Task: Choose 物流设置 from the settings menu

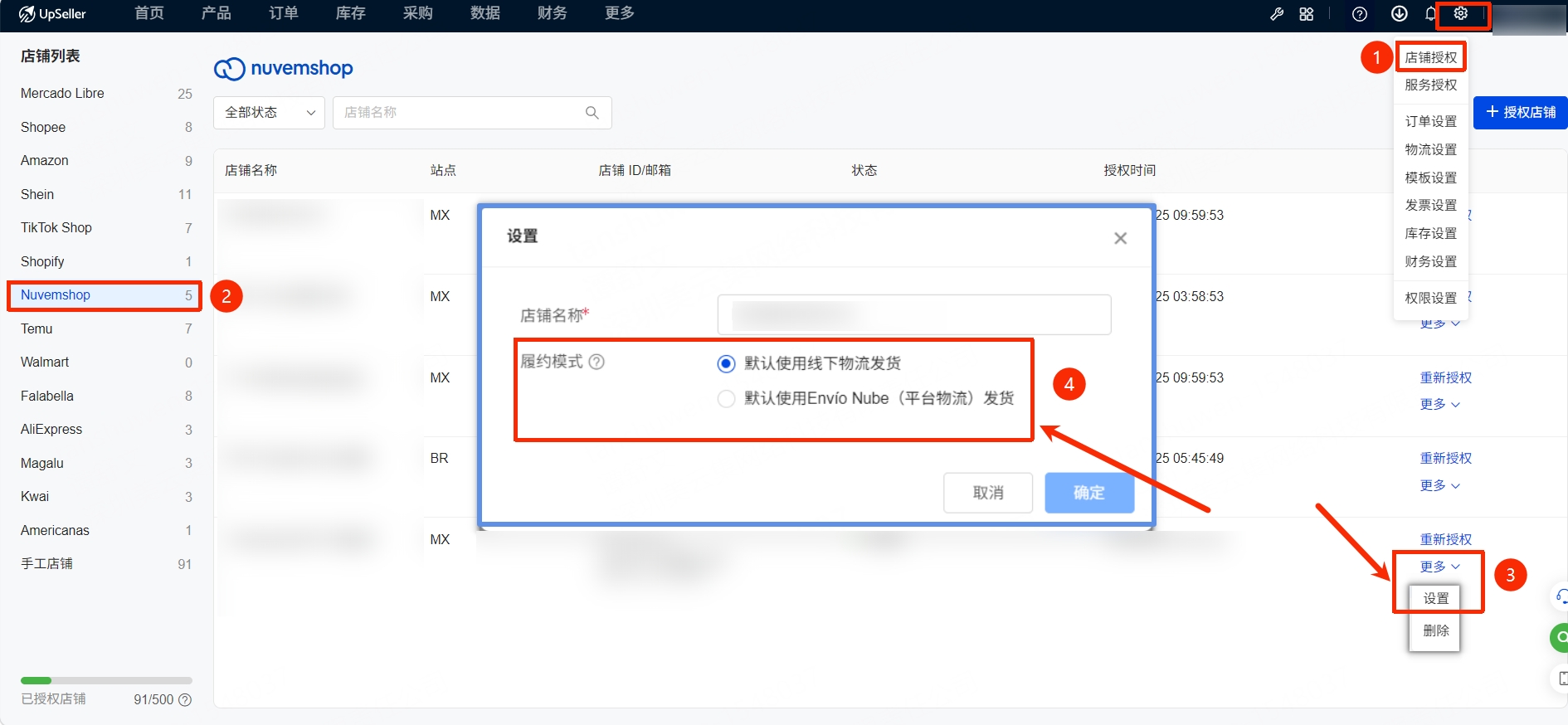Action: [1431, 149]
